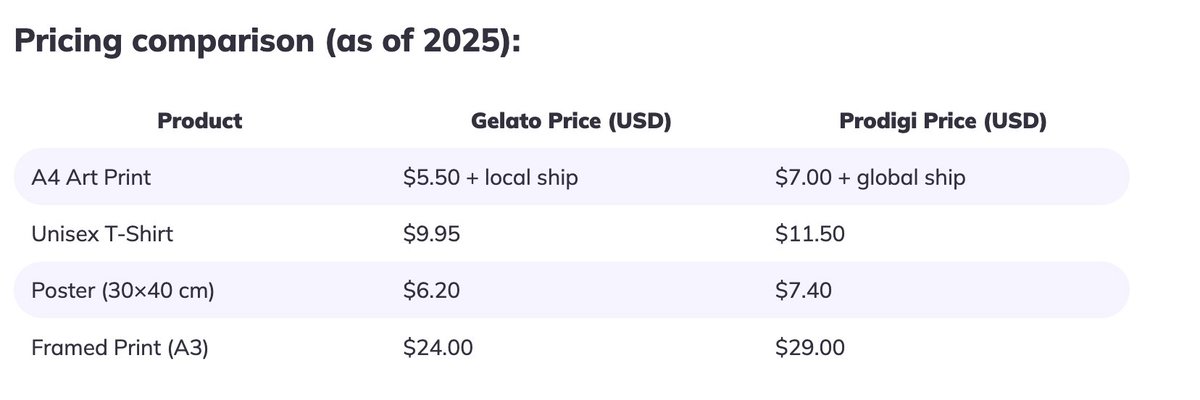The height and width of the screenshot is (400, 1200).
Task: Click the $7.00 + global ship cell
Action: [870, 178]
